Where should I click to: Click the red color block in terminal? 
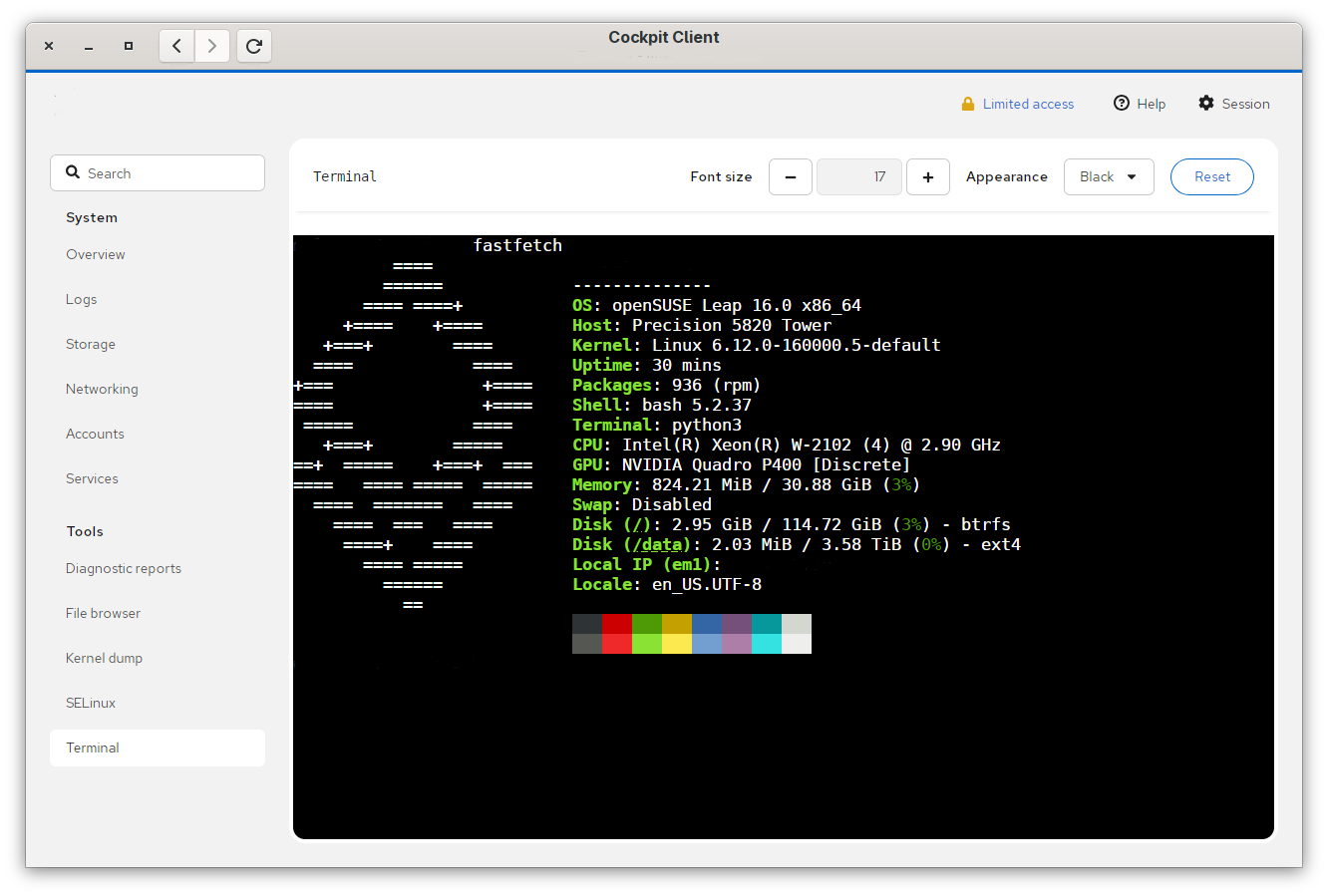pos(617,624)
